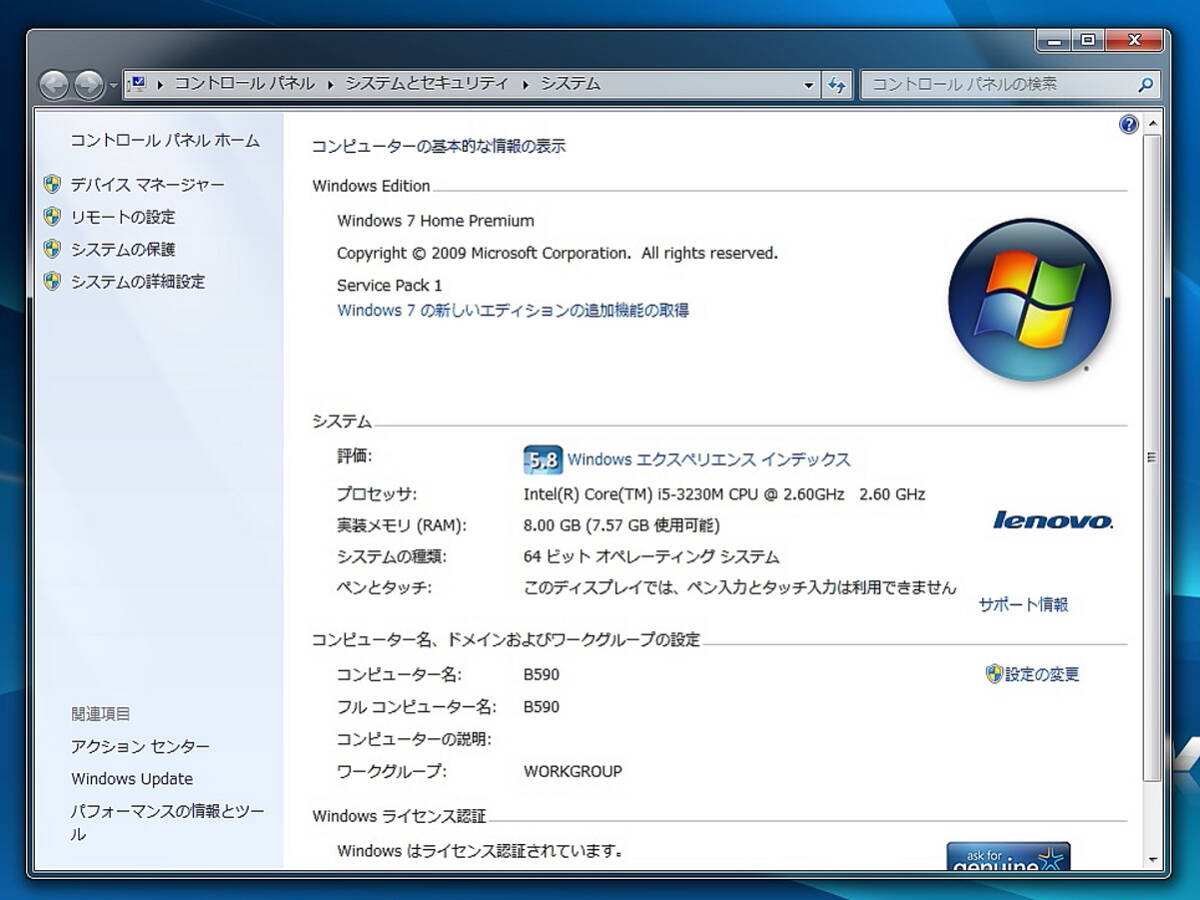The image size is (1200, 900).
Task: Click the text Windows はライセンス認証されています。
Action: point(481,852)
